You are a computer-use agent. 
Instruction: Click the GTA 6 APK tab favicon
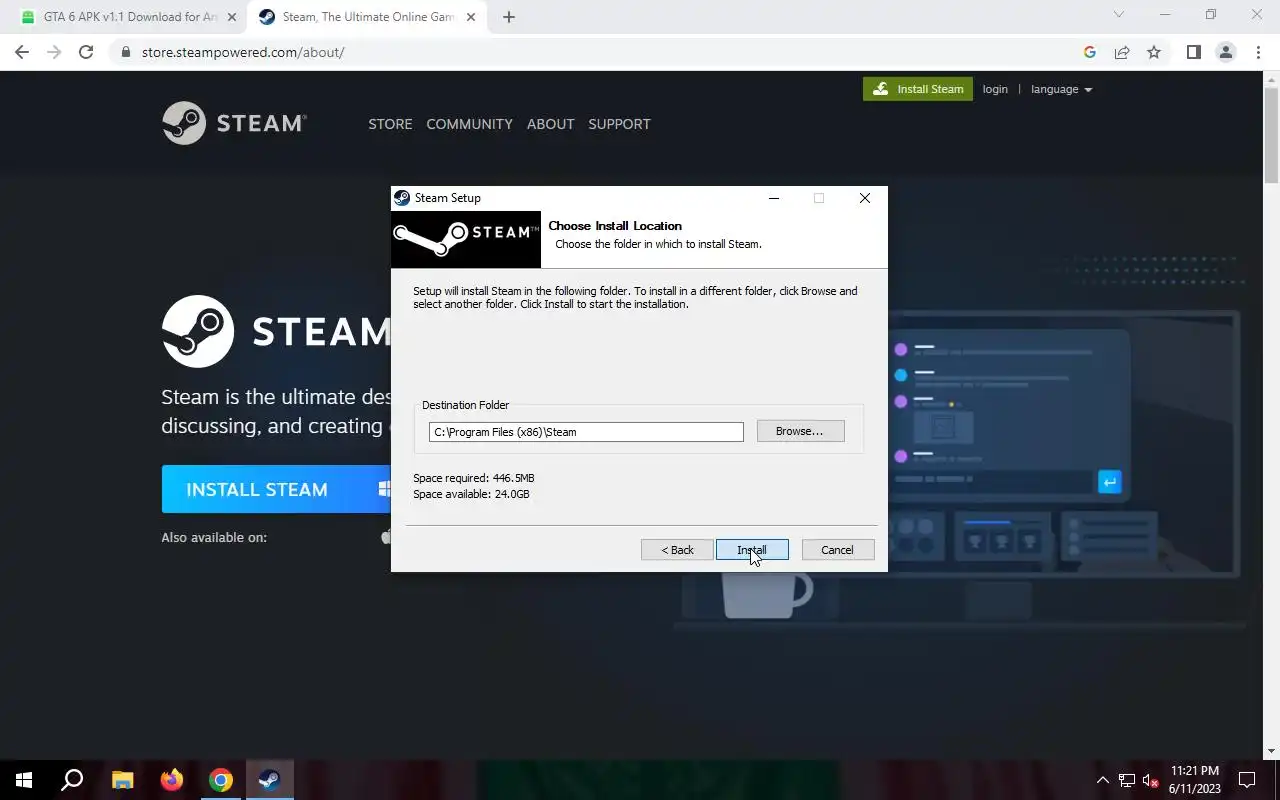click(28, 17)
